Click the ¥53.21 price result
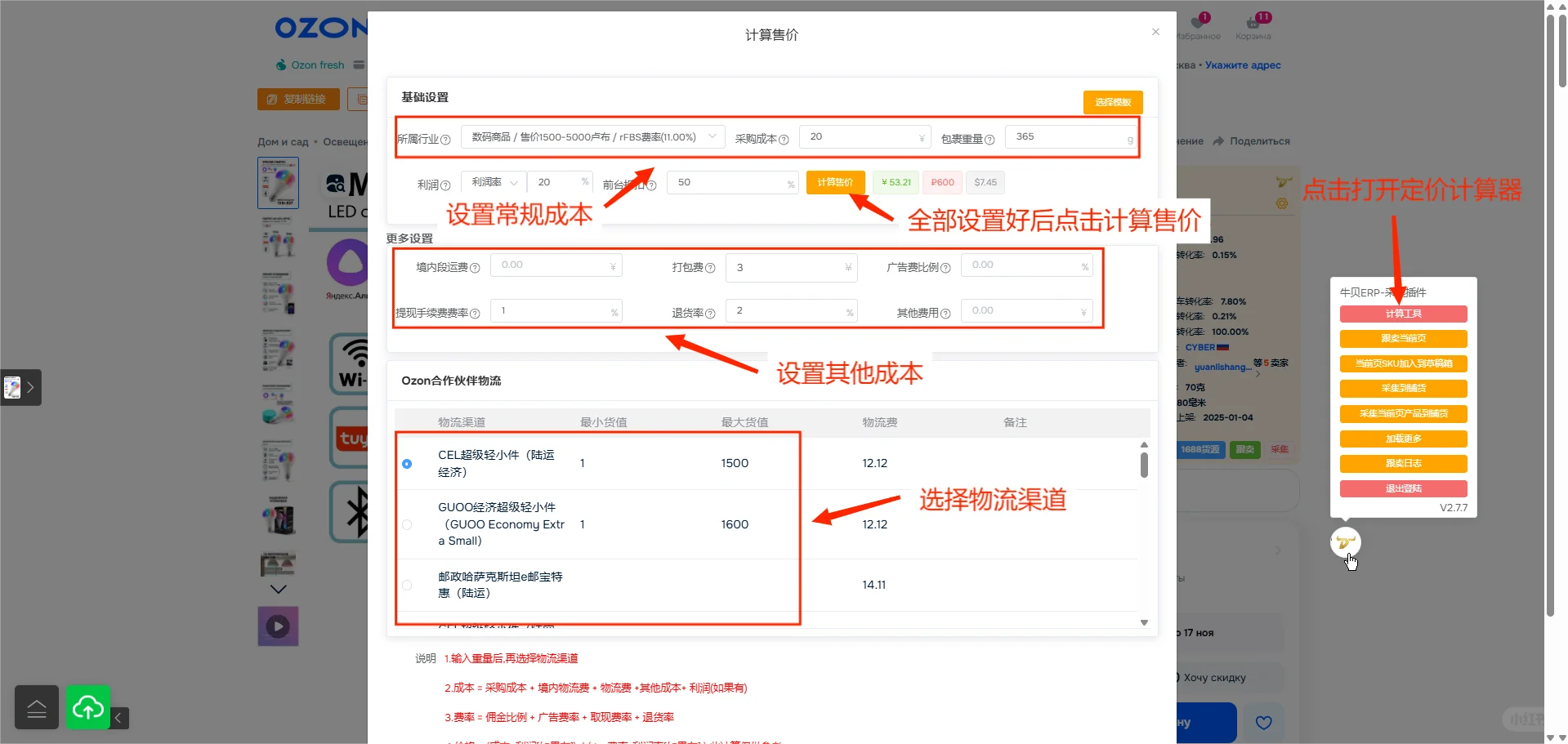This screenshot has height=744, width=1568. click(x=896, y=182)
